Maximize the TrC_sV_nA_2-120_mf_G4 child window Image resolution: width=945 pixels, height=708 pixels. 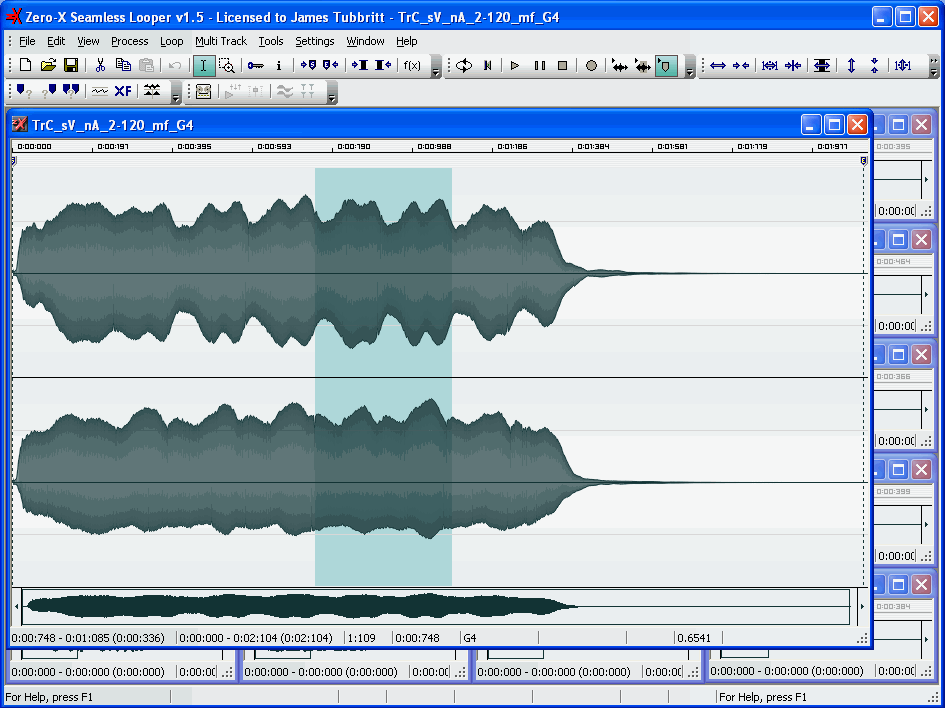click(x=834, y=125)
